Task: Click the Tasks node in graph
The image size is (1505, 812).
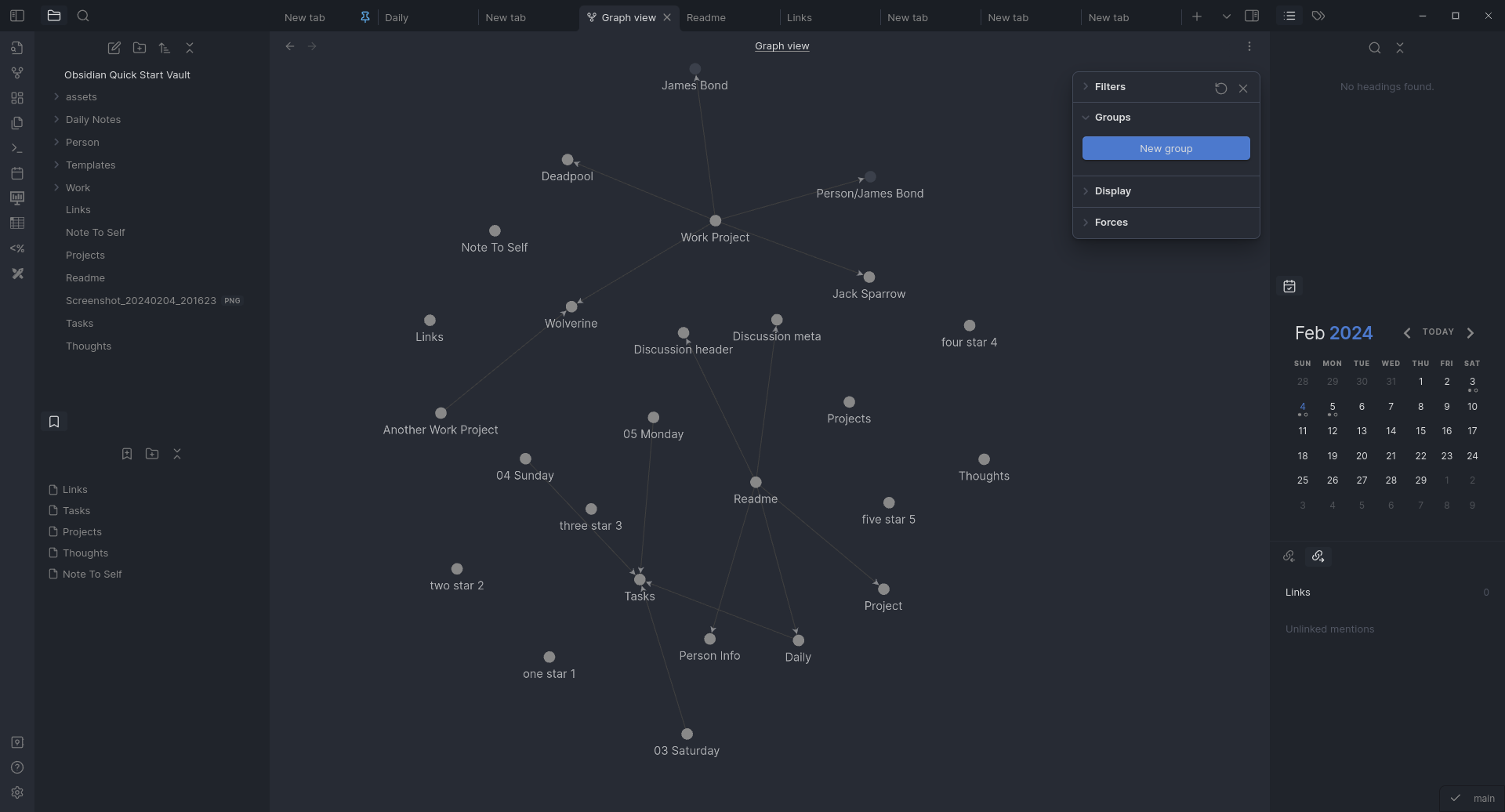Action: point(640,580)
